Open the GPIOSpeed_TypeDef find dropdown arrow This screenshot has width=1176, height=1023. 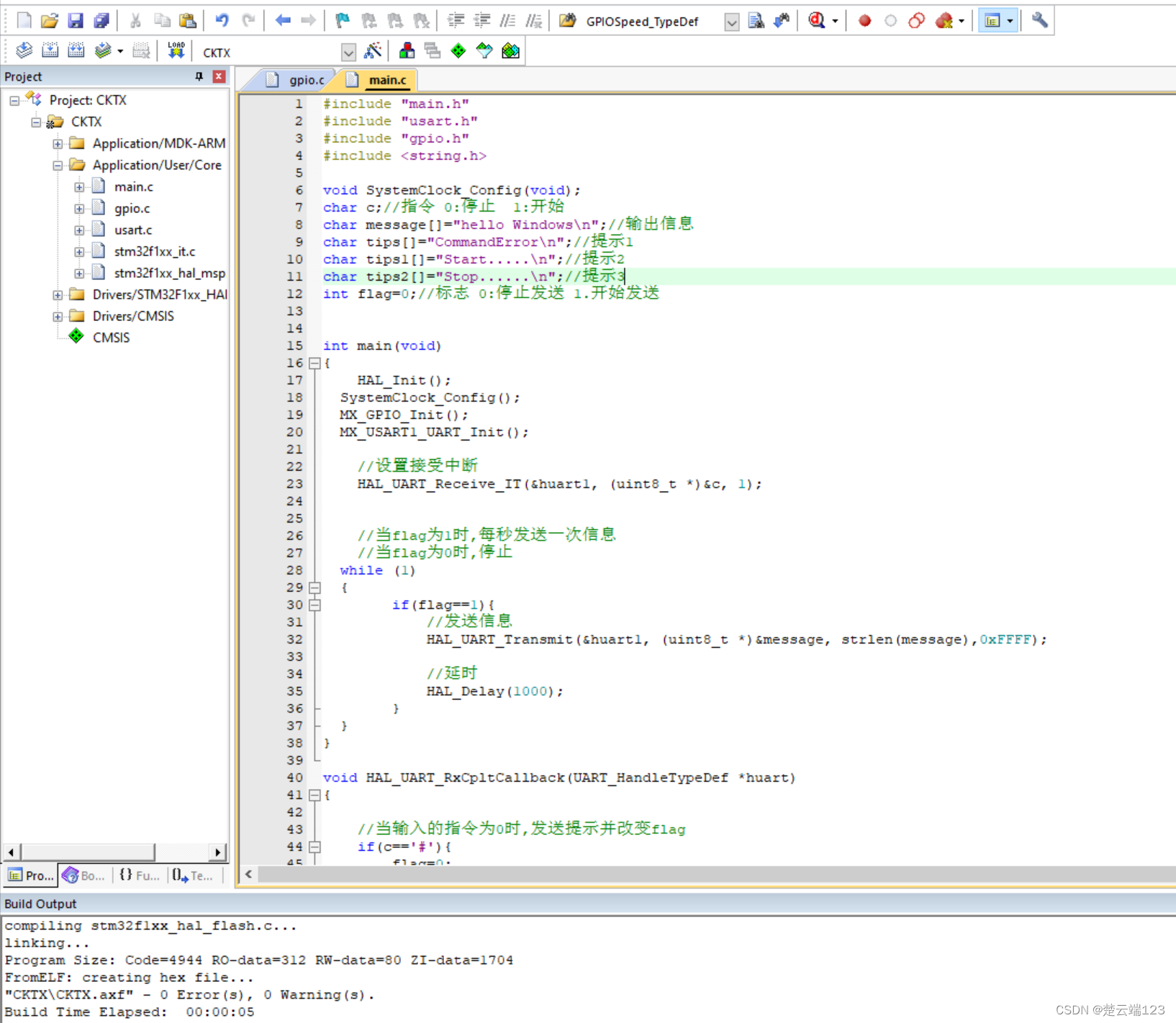coord(731,22)
